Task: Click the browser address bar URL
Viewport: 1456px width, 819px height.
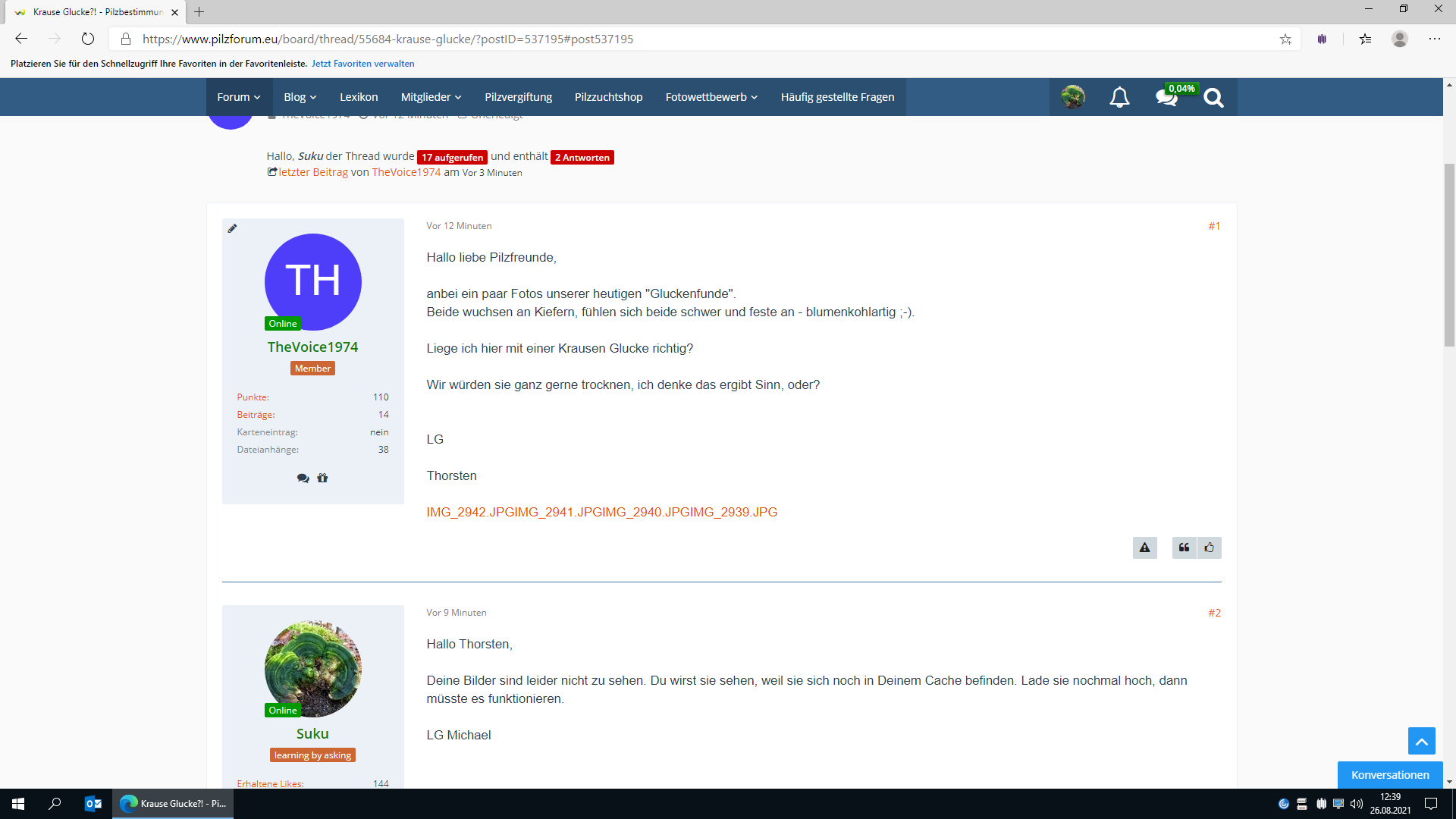Action: [387, 39]
